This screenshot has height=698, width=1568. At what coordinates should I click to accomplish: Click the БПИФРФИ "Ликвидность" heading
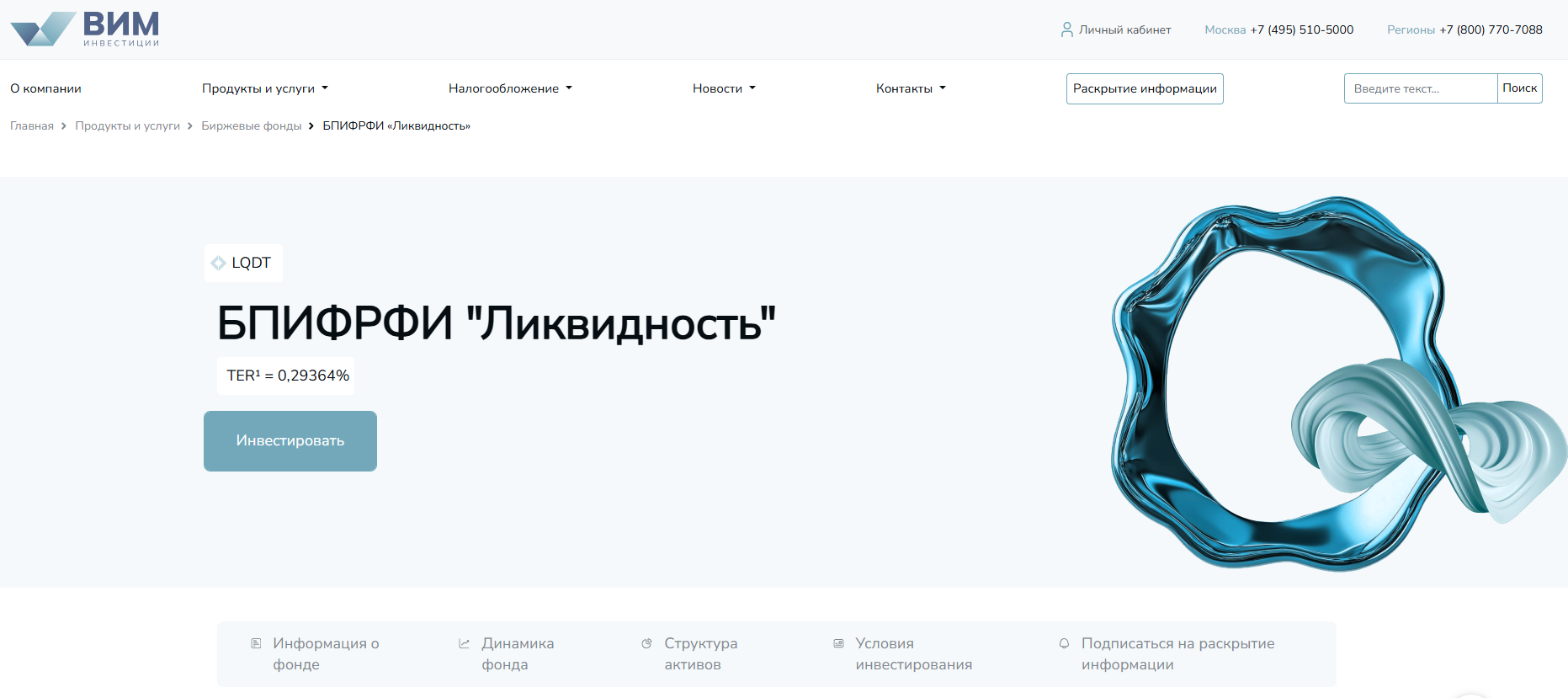pos(496,324)
